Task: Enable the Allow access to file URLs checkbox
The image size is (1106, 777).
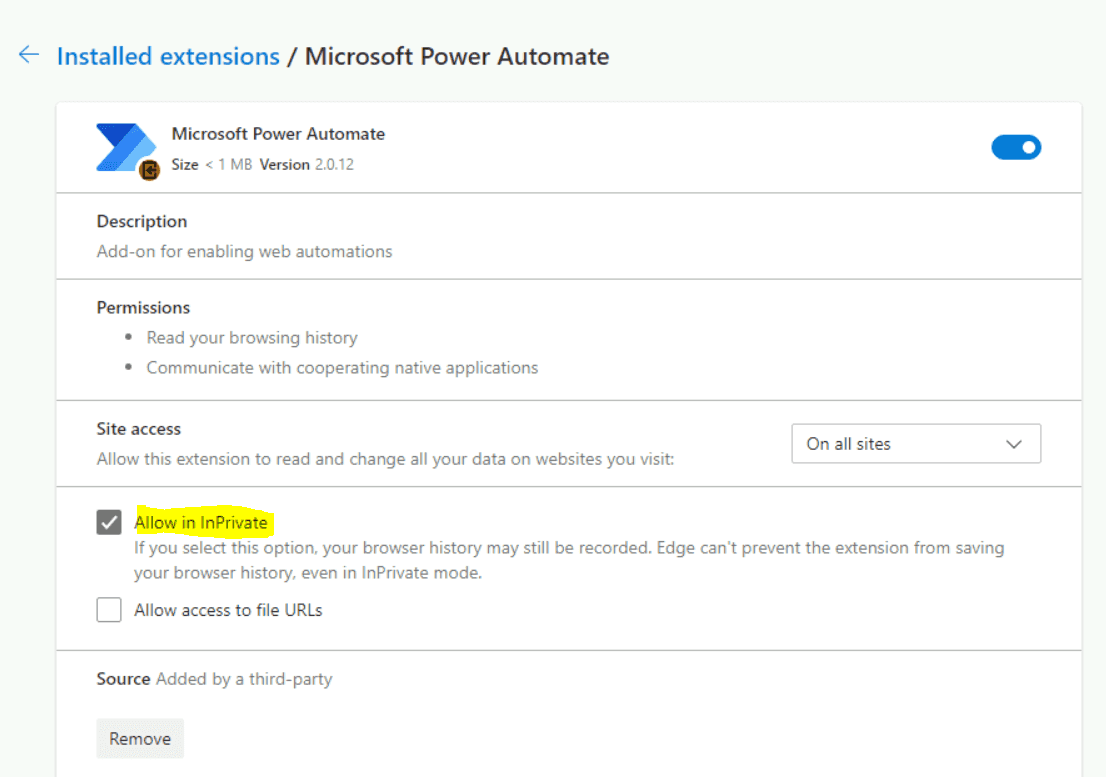Action: 109,610
